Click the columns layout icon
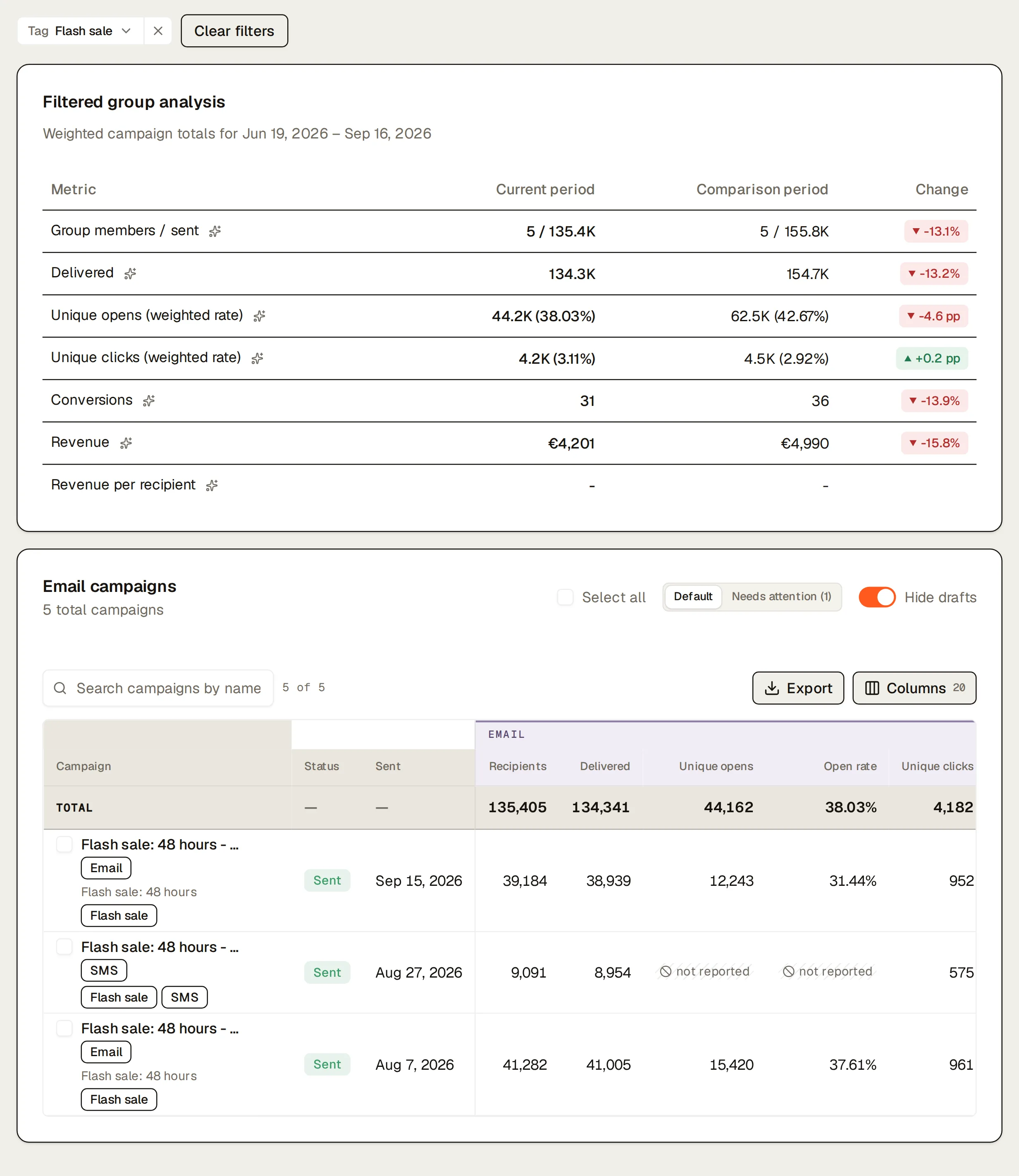 click(x=872, y=688)
